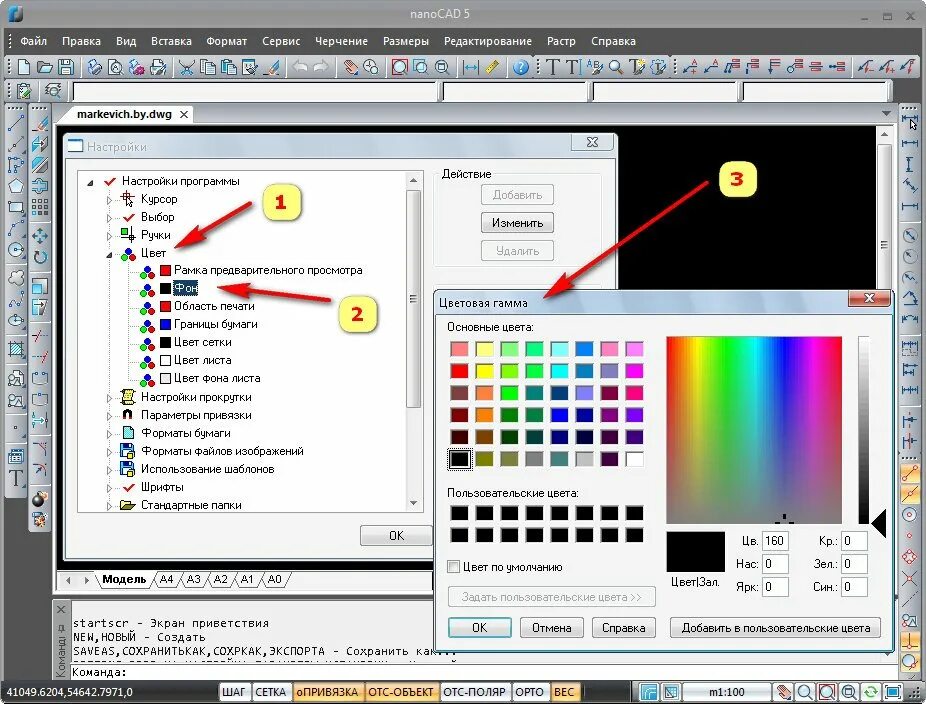
Task: Collapse the 'Настройки программы' tree node
Action: 90,182
